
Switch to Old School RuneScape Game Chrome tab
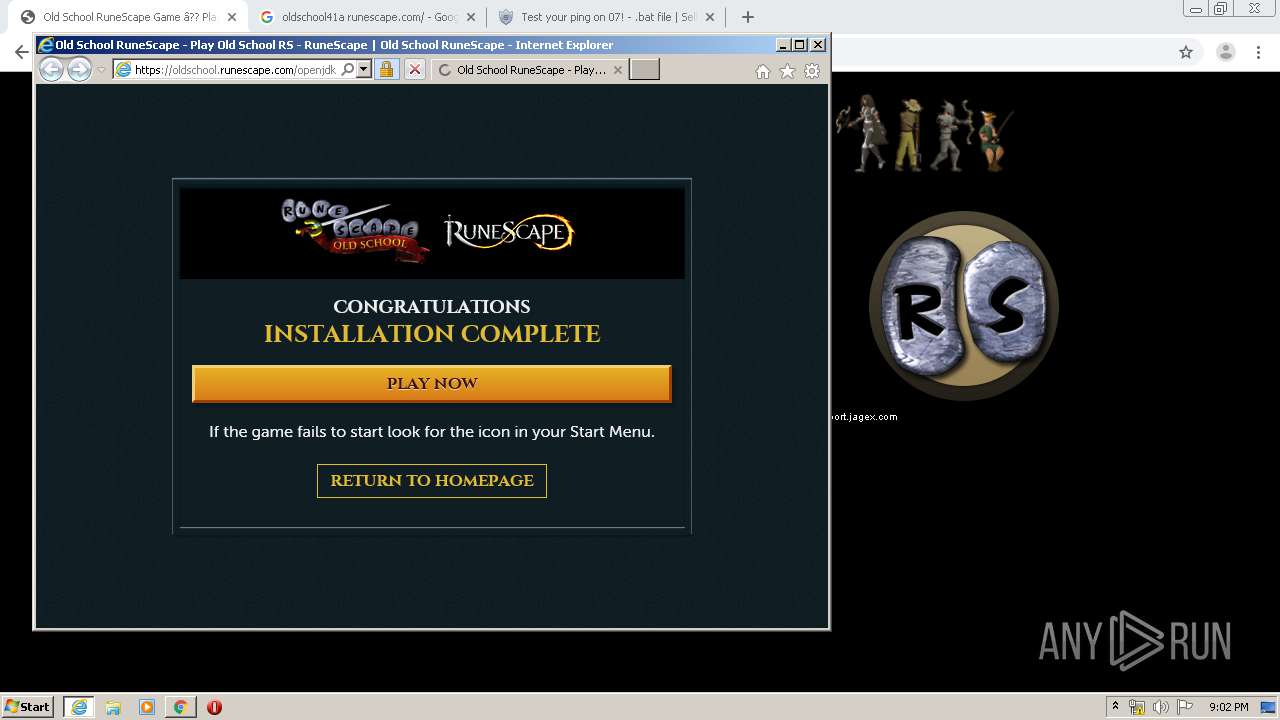pos(127,17)
